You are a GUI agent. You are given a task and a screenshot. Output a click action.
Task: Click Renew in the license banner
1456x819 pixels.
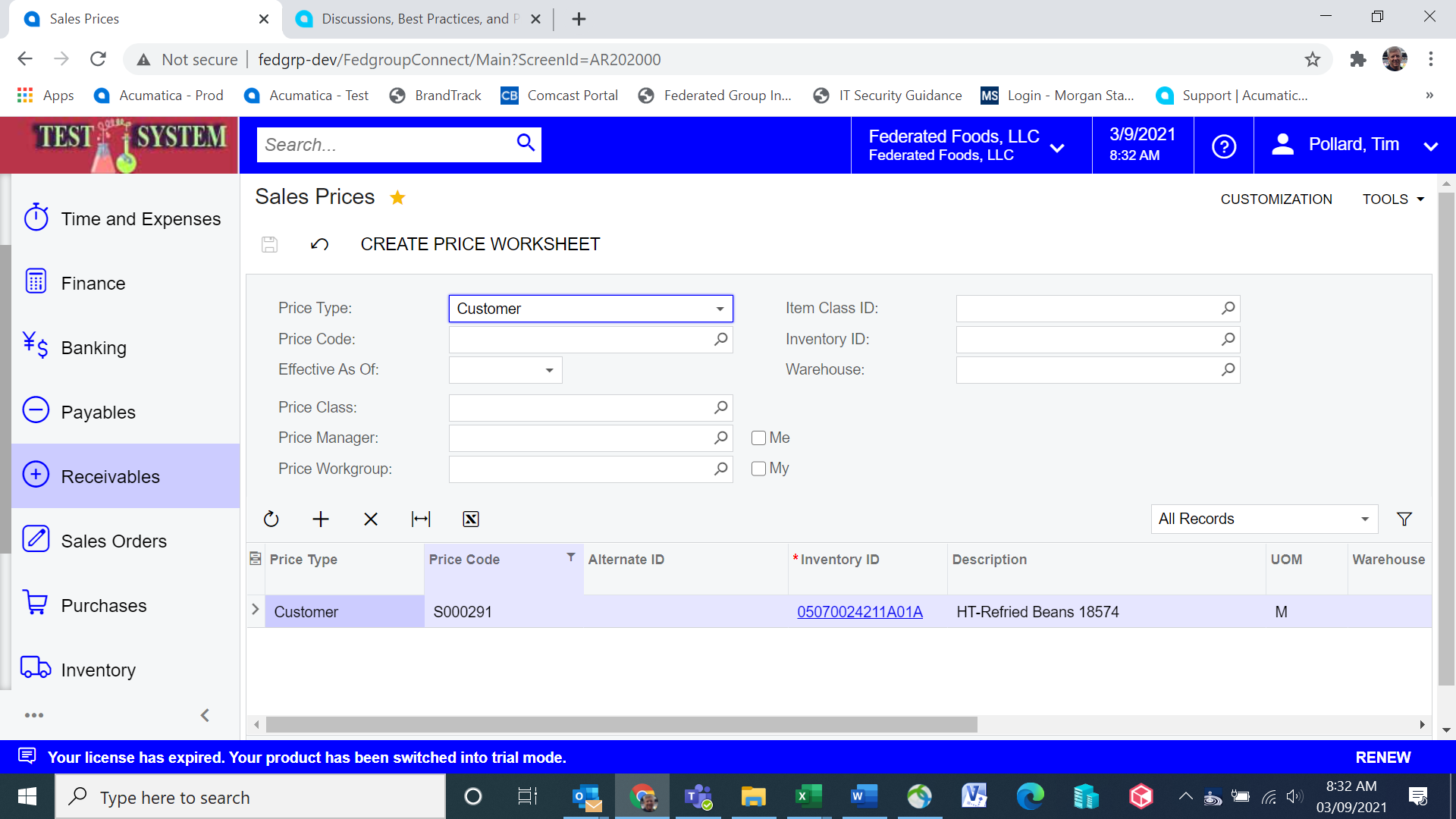(1383, 757)
